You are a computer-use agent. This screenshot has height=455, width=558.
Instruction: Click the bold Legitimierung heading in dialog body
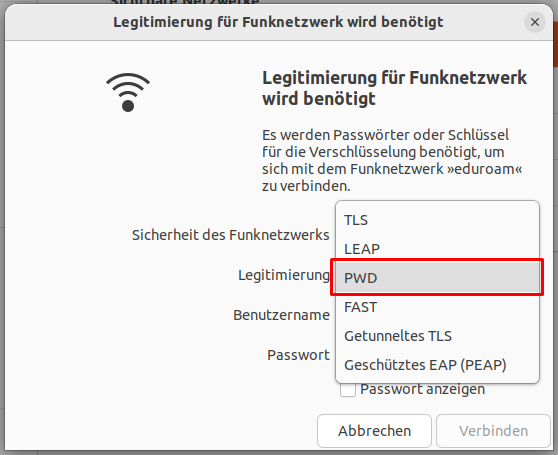(x=394, y=88)
